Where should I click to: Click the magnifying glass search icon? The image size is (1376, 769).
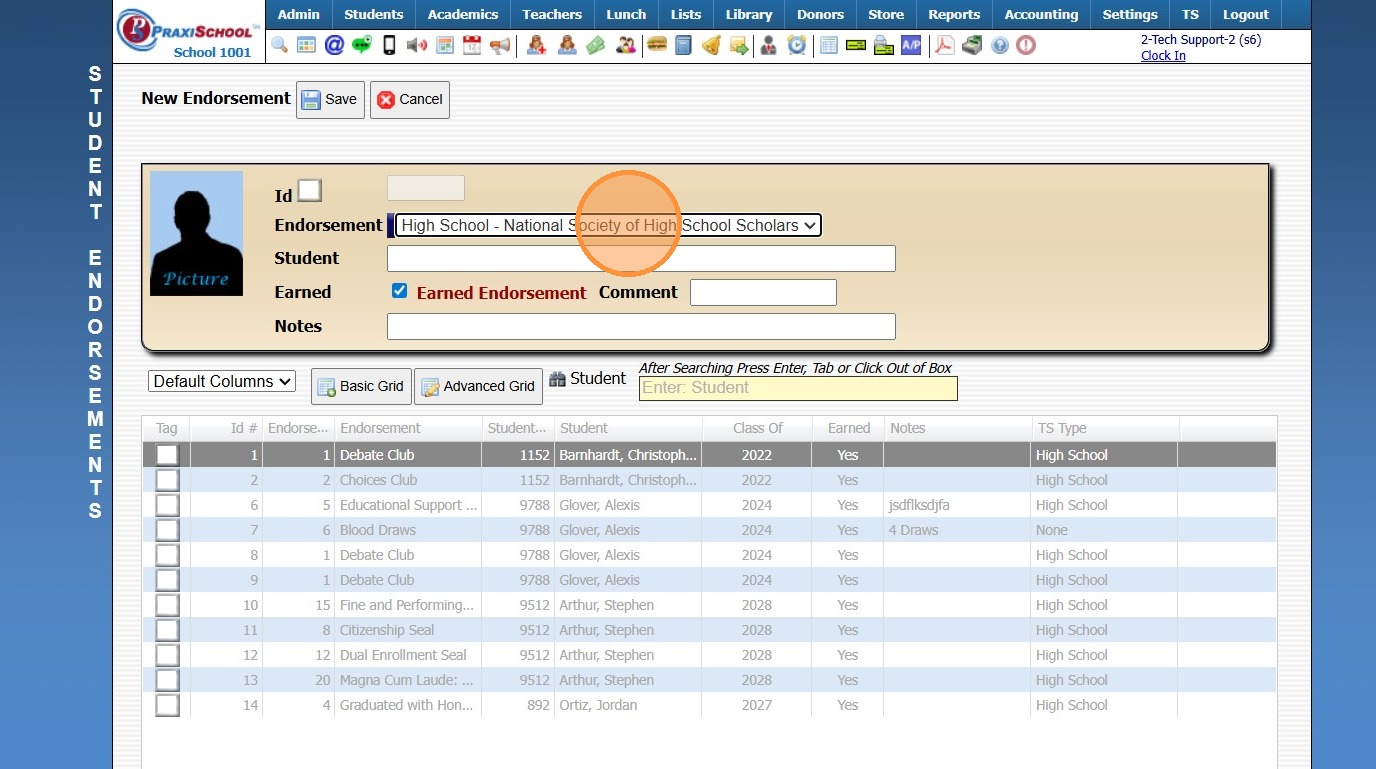click(279, 45)
